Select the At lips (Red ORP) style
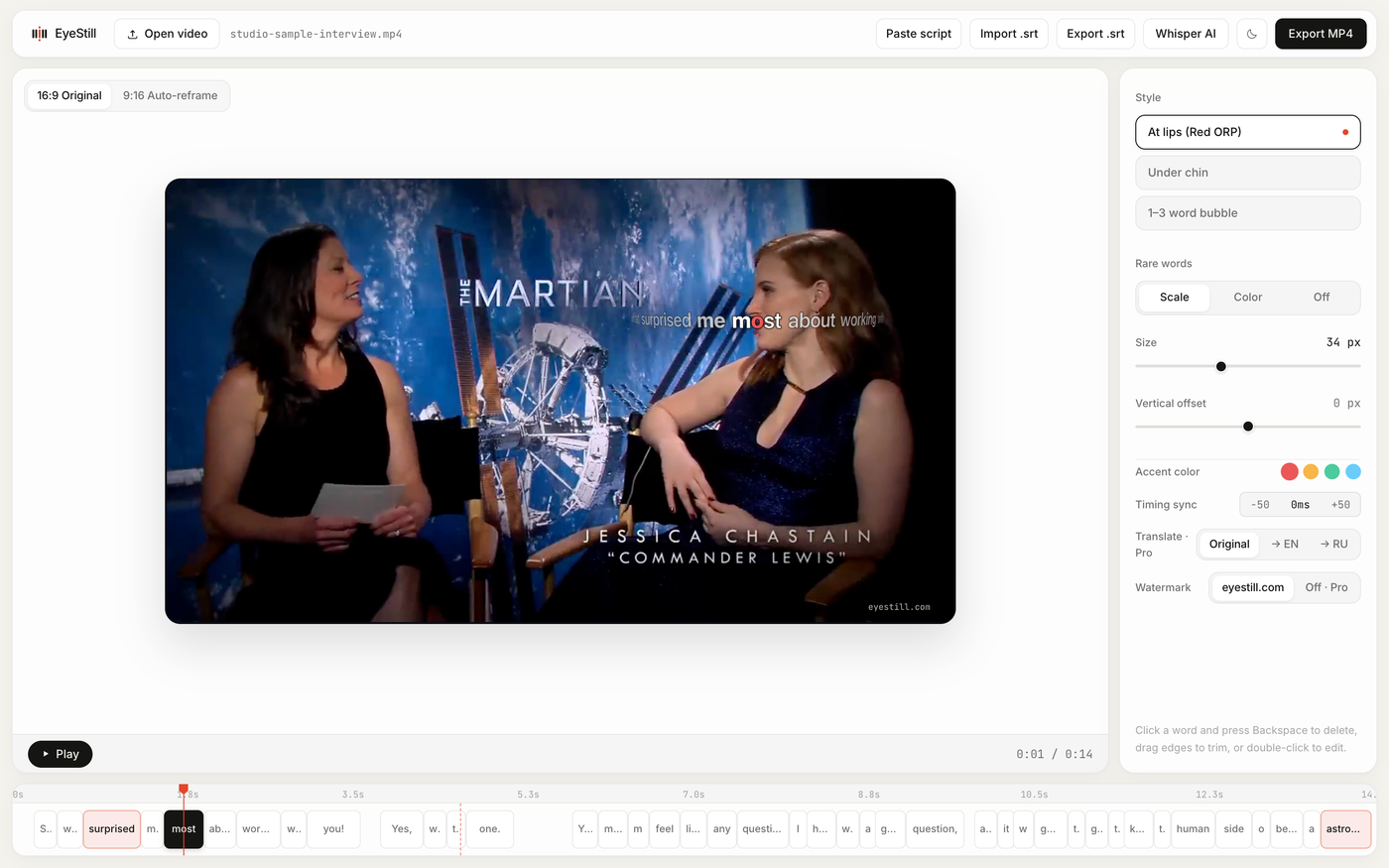The image size is (1389, 868). click(x=1247, y=132)
